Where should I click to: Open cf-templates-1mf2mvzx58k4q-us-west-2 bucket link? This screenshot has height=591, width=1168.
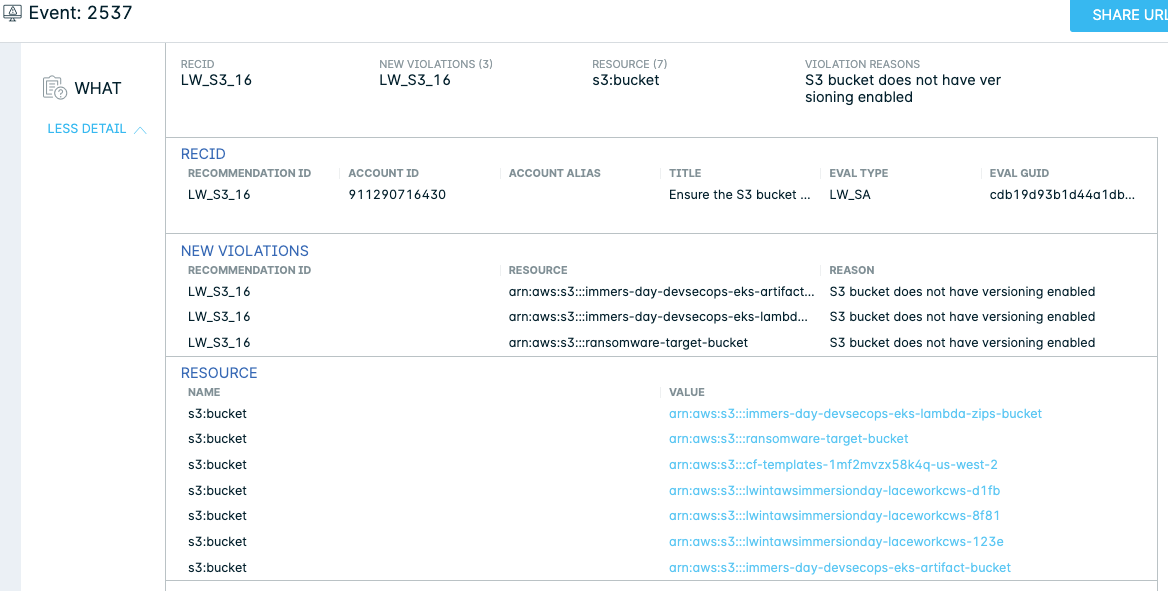pos(833,465)
